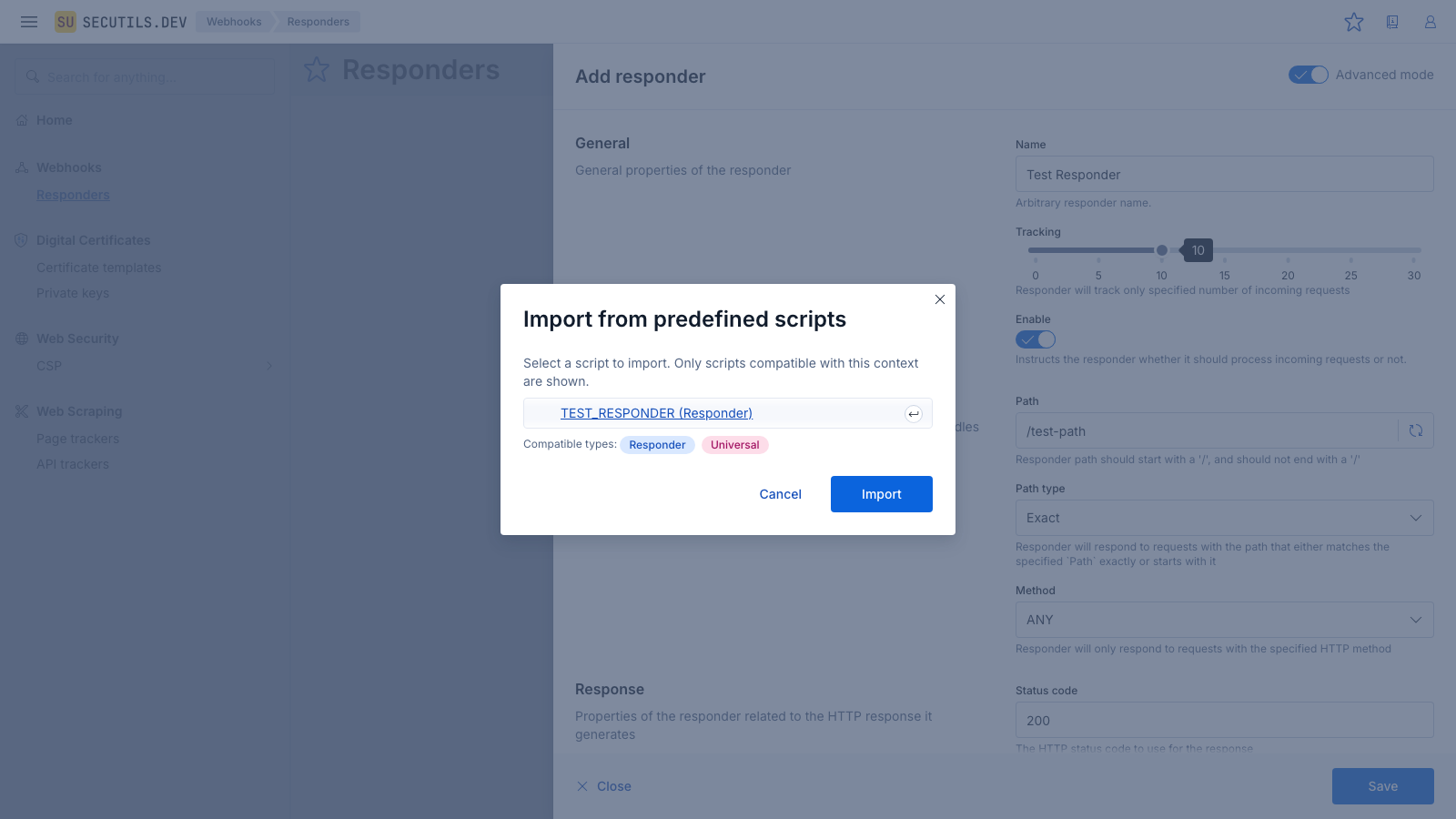The image size is (1456, 819).
Task: Click the enter icon beside TEST_RESPONDER
Action: 914,414
